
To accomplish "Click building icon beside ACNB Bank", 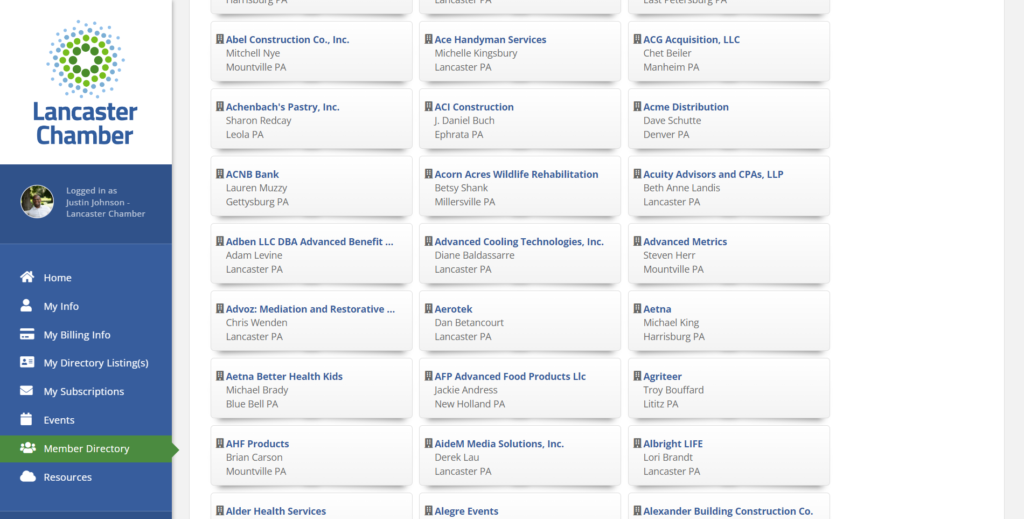I will 220,174.
